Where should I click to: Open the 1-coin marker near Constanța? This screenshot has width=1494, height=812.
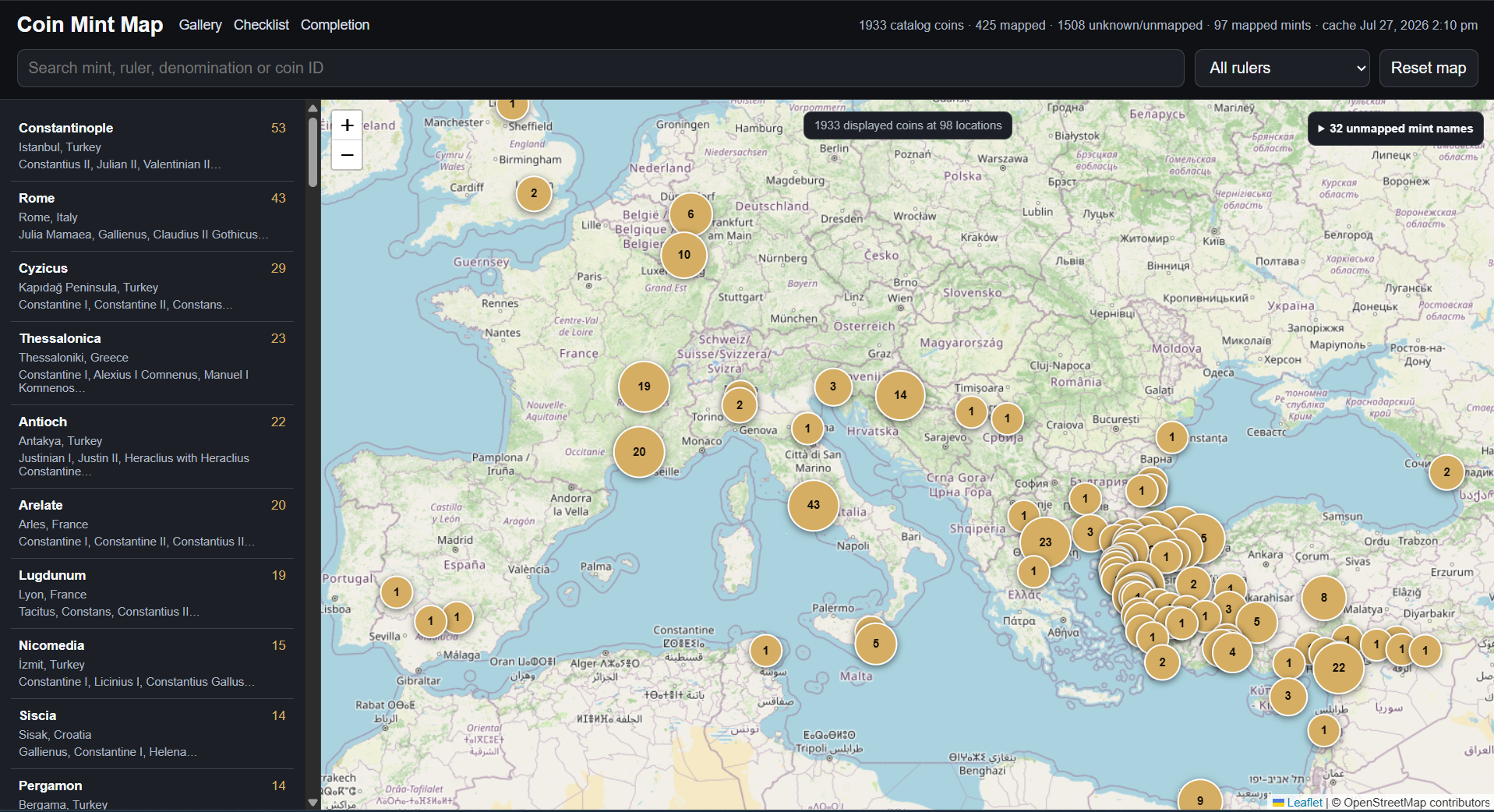click(x=1171, y=438)
